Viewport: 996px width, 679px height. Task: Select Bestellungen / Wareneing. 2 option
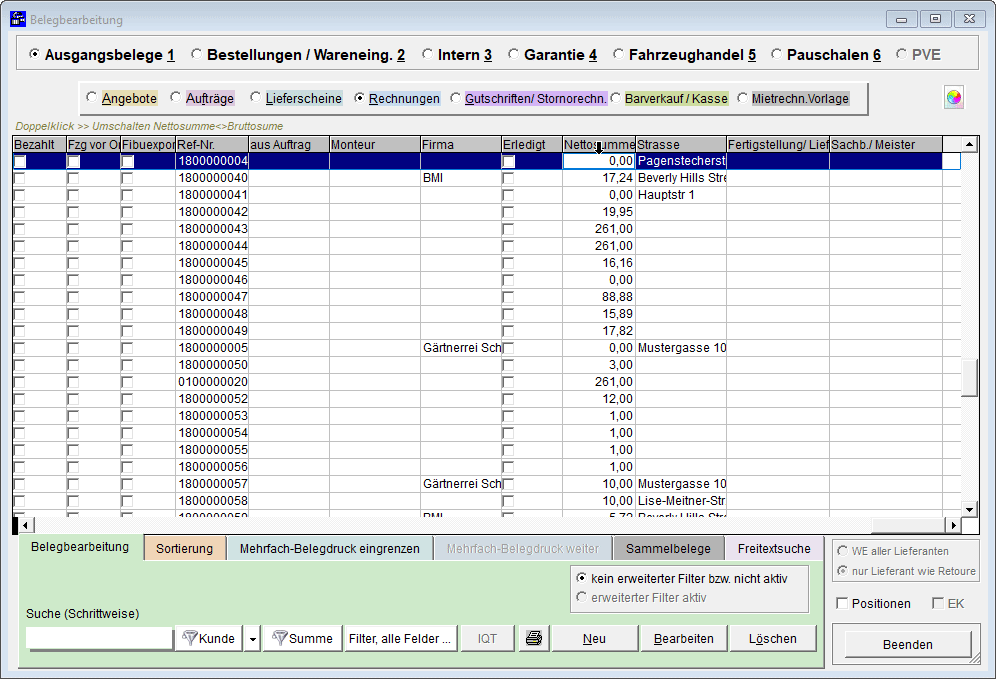(197, 55)
